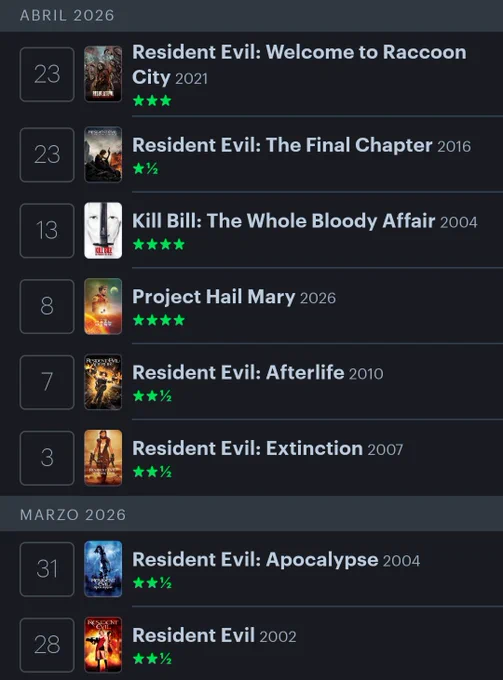This screenshot has width=503, height=680.
Task: Open Resident Evil: The Final Chapter poster
Action: point(103,155)
